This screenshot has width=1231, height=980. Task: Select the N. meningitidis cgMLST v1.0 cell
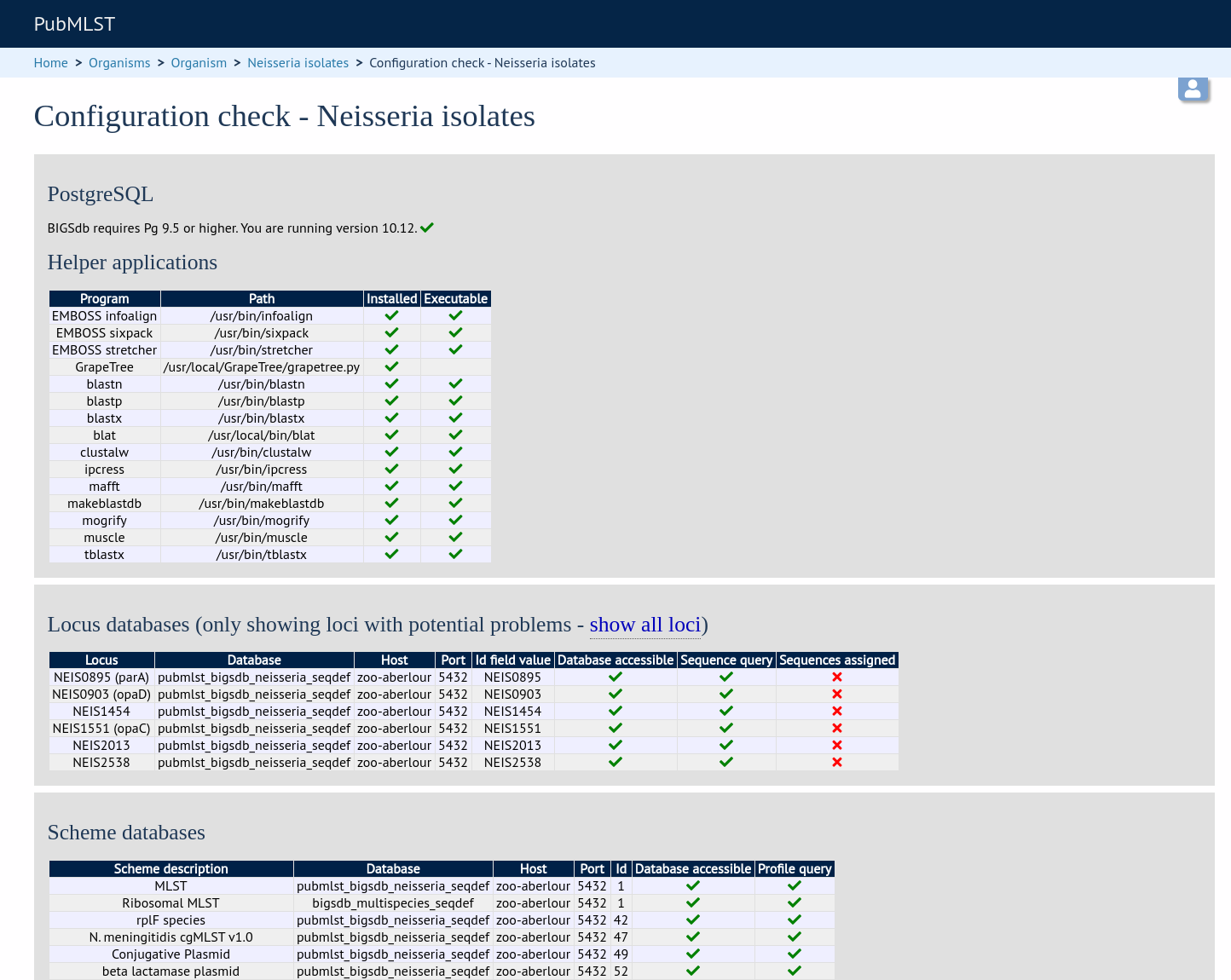pos(171,937)
